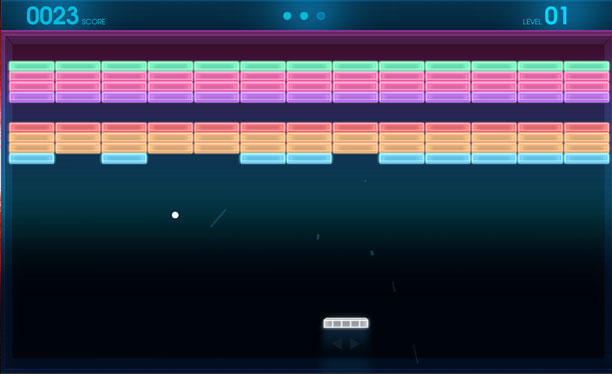Viewport: 612px width, 374px height.
Task: Click the SCORE label
Action: 94,21
